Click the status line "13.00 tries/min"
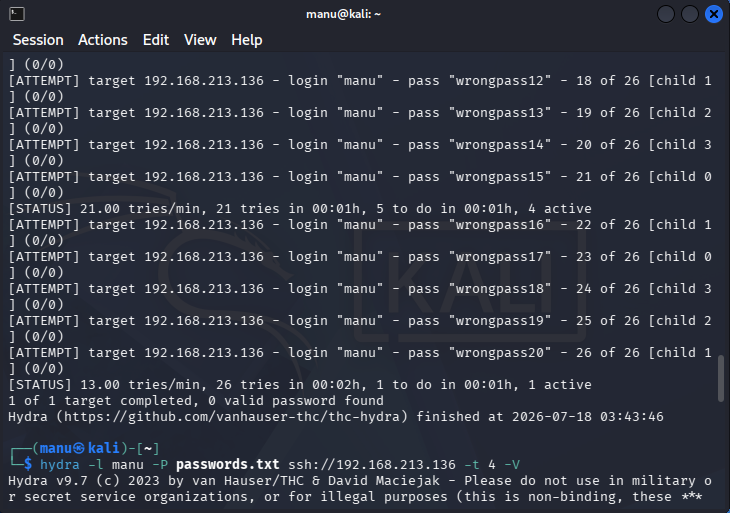 pos(300,385)
